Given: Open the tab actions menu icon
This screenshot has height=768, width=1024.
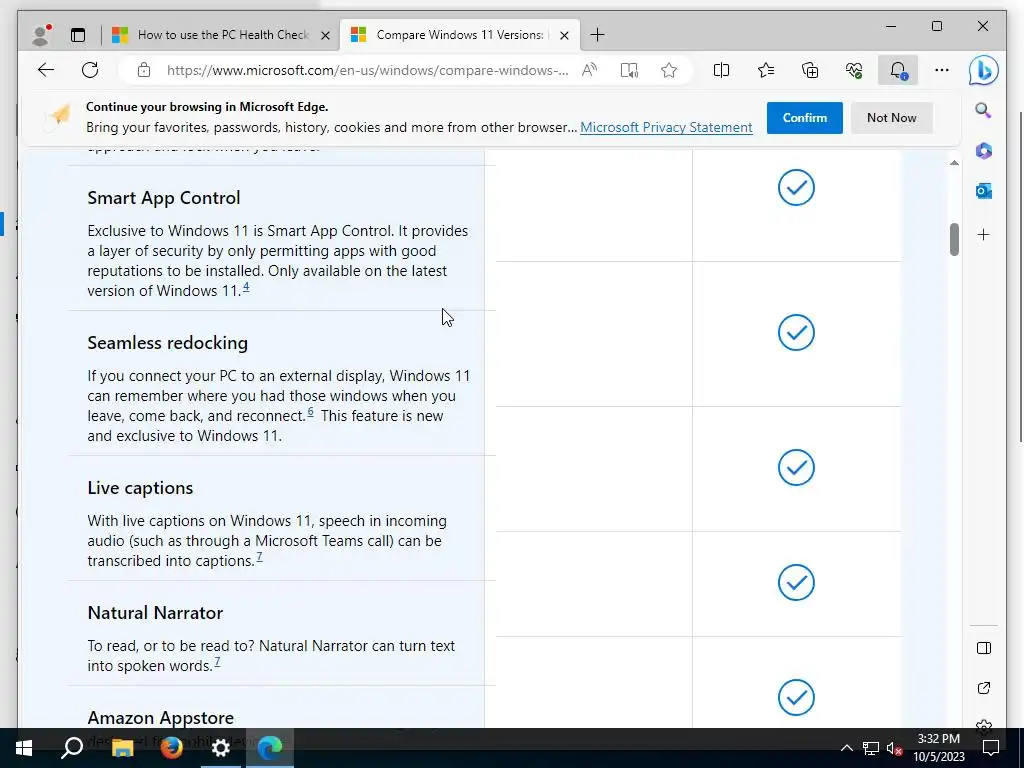Looking at the screenshot, I should click(78, 35).
